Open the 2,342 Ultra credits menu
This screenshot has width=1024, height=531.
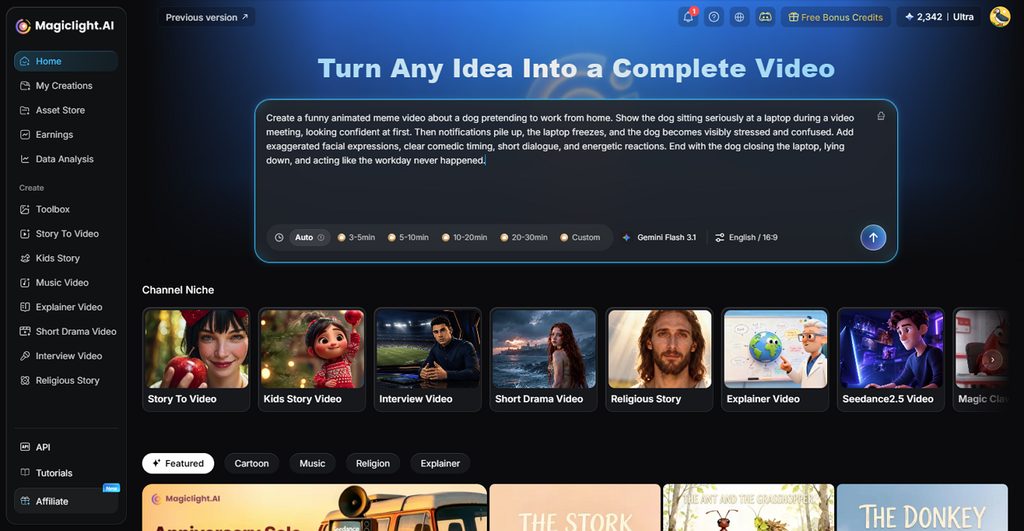point(938,17)
